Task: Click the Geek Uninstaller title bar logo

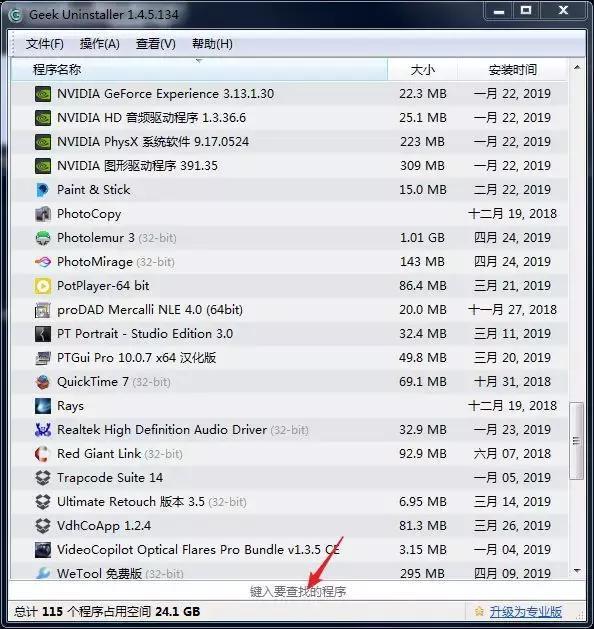Action: tap(16, 15)
